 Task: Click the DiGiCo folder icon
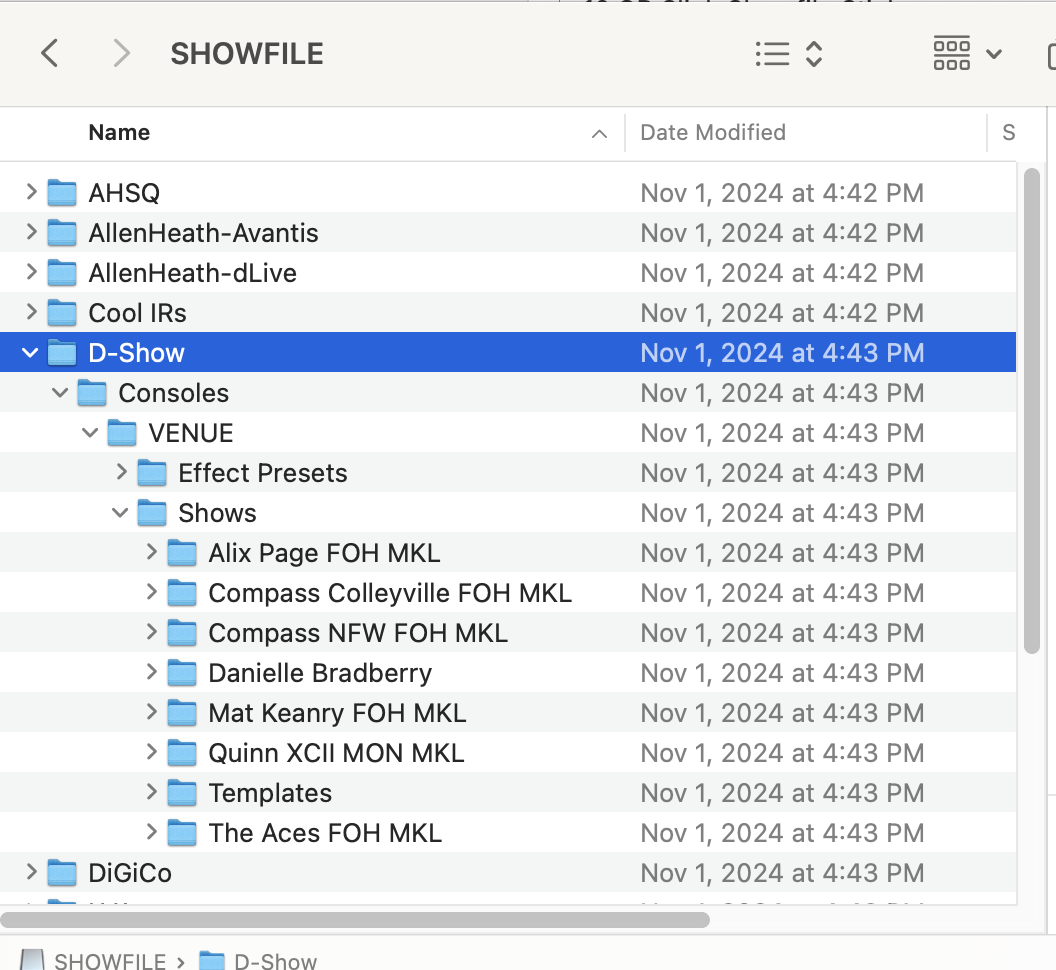[62, 872]
